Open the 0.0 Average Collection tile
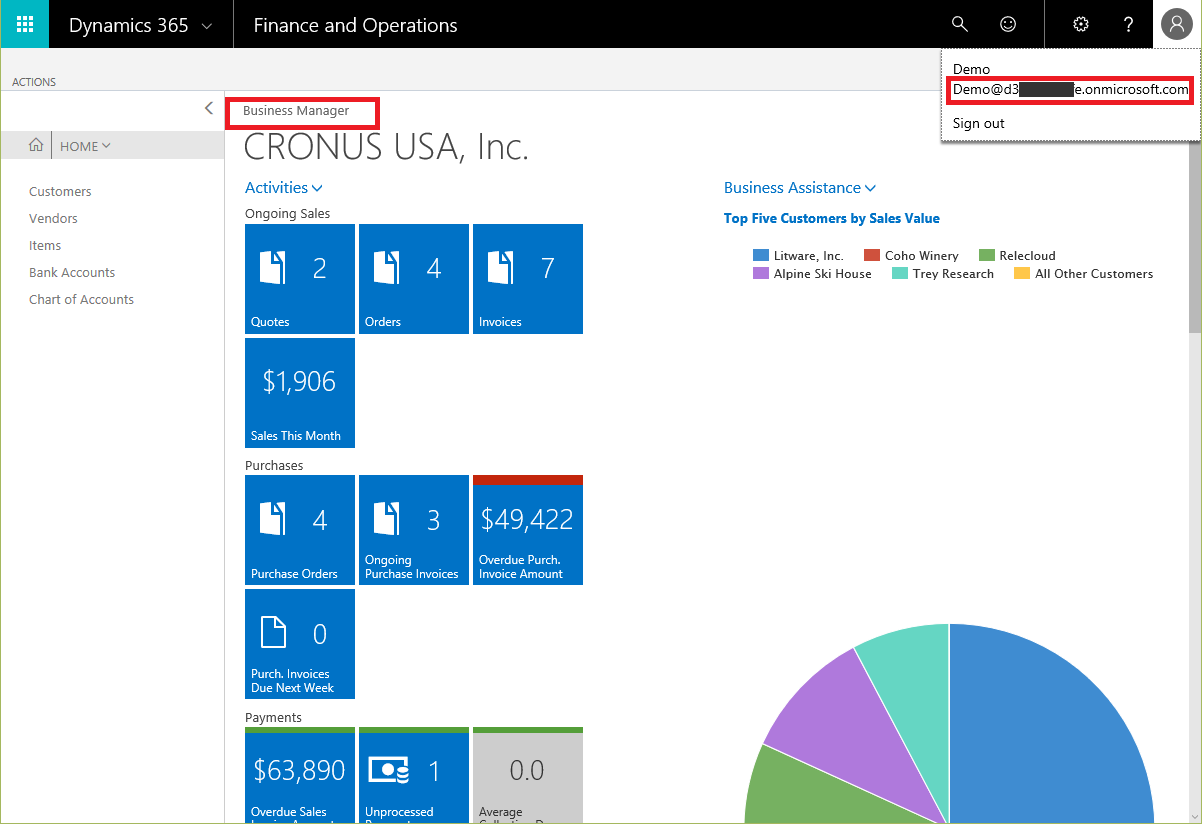1202x824 pixels. [x=528, y=775]
